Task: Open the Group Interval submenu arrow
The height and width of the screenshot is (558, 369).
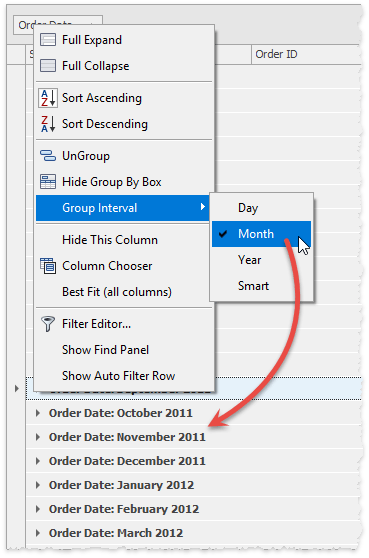Action: 202,207
